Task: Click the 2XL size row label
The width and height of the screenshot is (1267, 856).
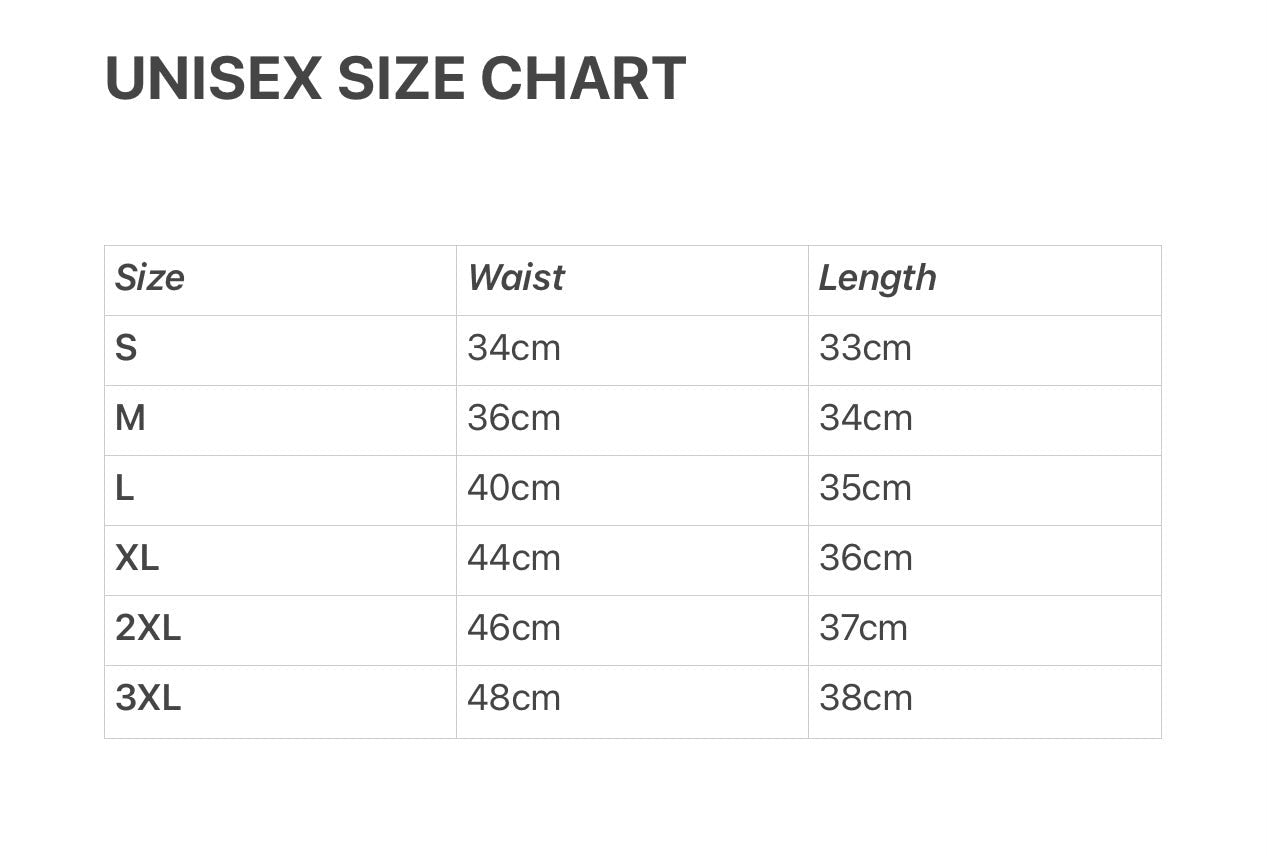Action: tap(148, 628)
